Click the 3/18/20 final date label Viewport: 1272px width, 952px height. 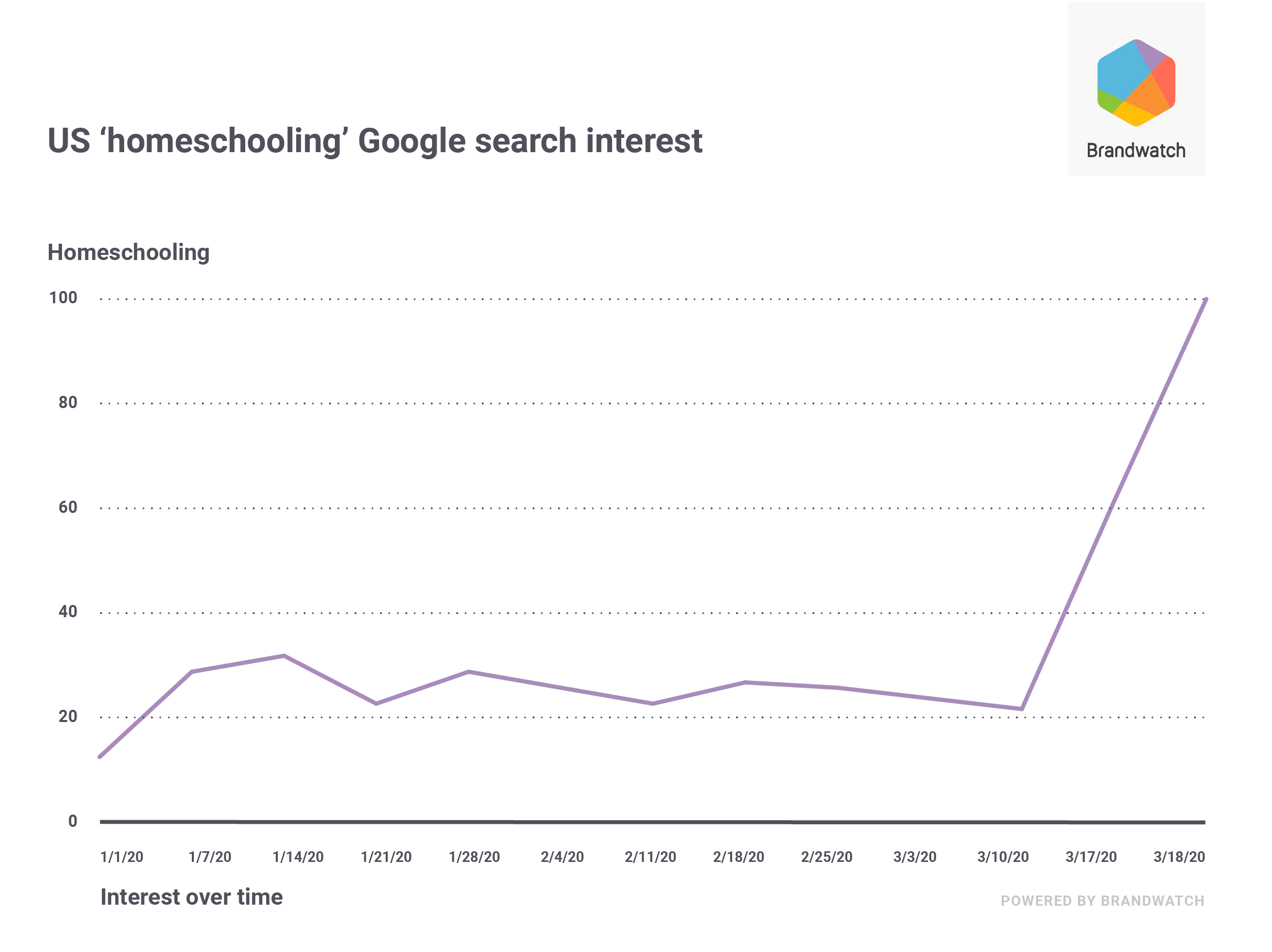1179,857
